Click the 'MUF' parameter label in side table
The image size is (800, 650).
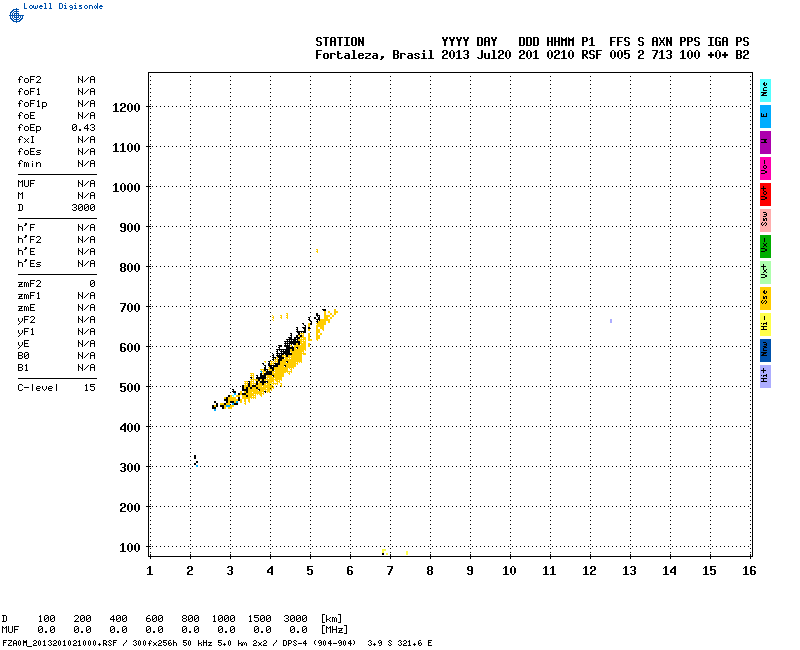coord(26,184)
